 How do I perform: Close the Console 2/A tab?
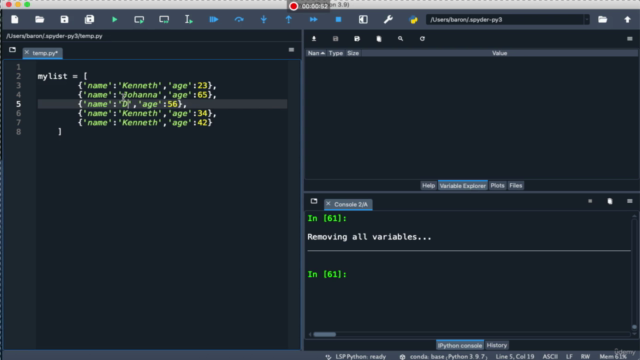coord(329,204)
